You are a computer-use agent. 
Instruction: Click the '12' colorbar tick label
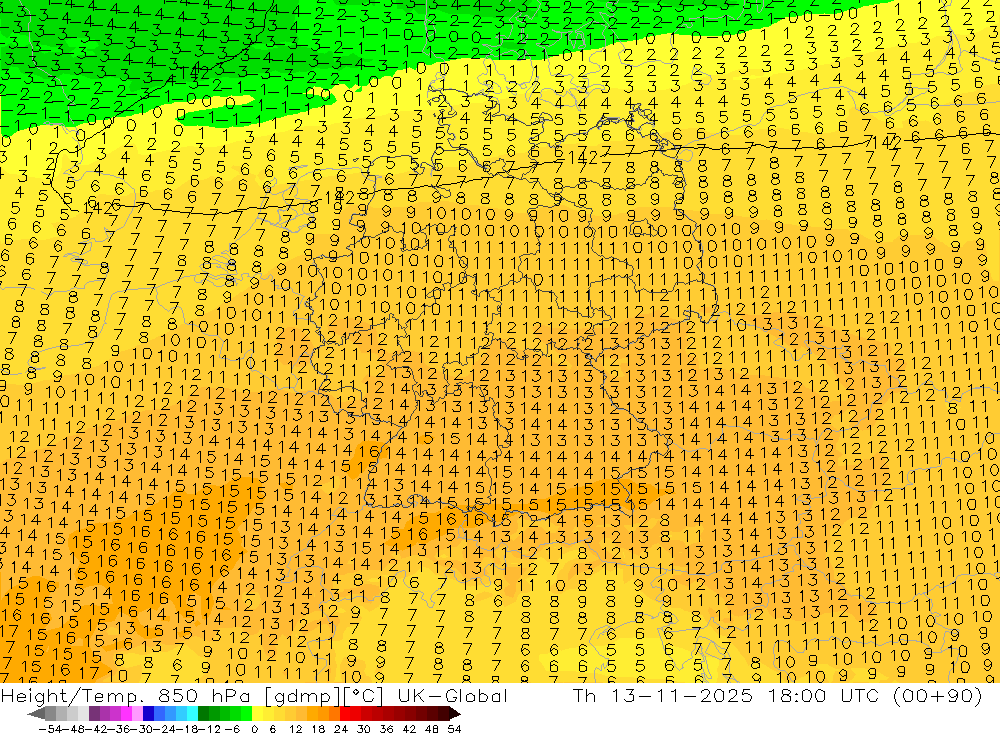296,729
